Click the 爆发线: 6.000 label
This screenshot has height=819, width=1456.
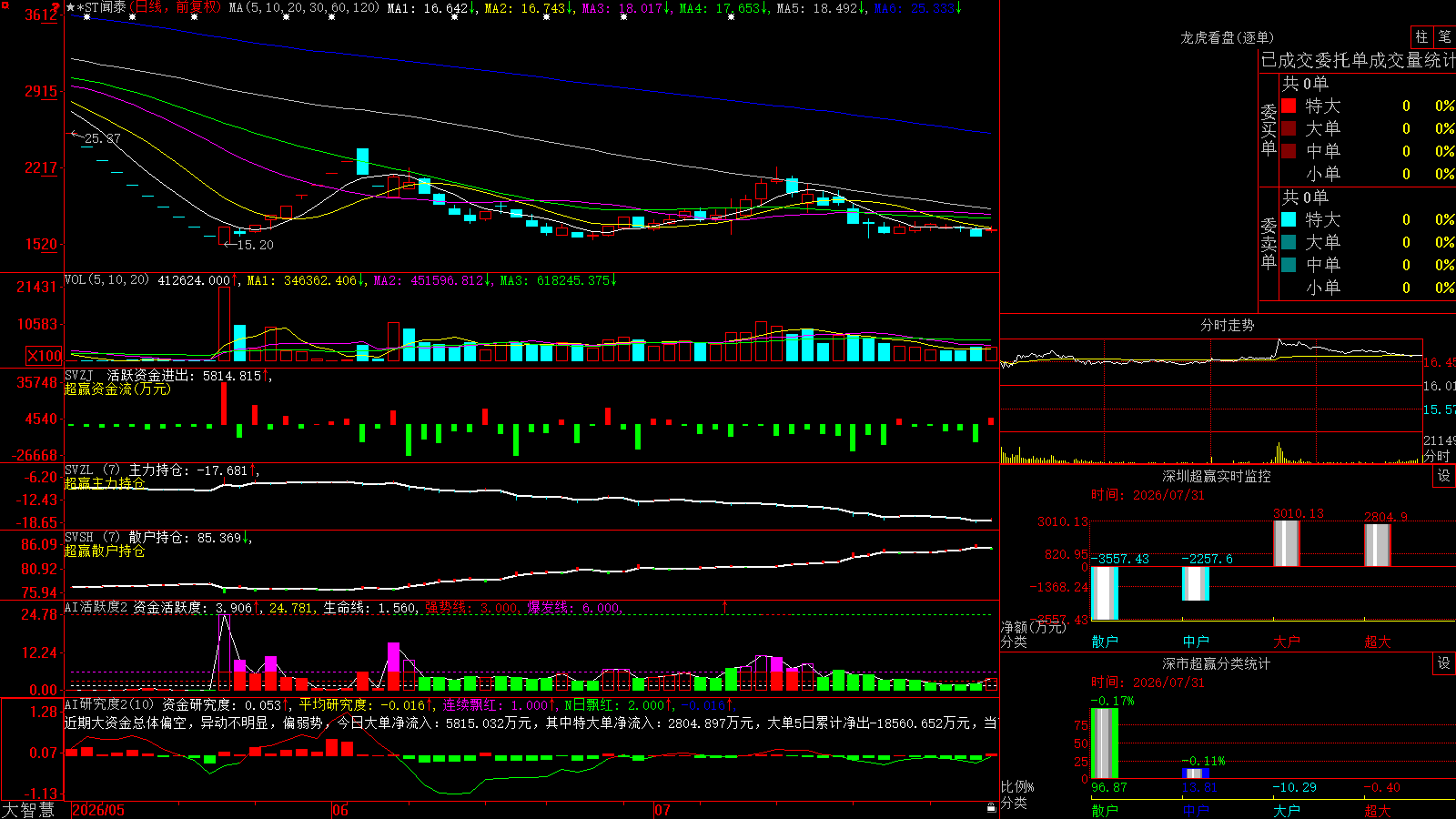tap(573, 607)
